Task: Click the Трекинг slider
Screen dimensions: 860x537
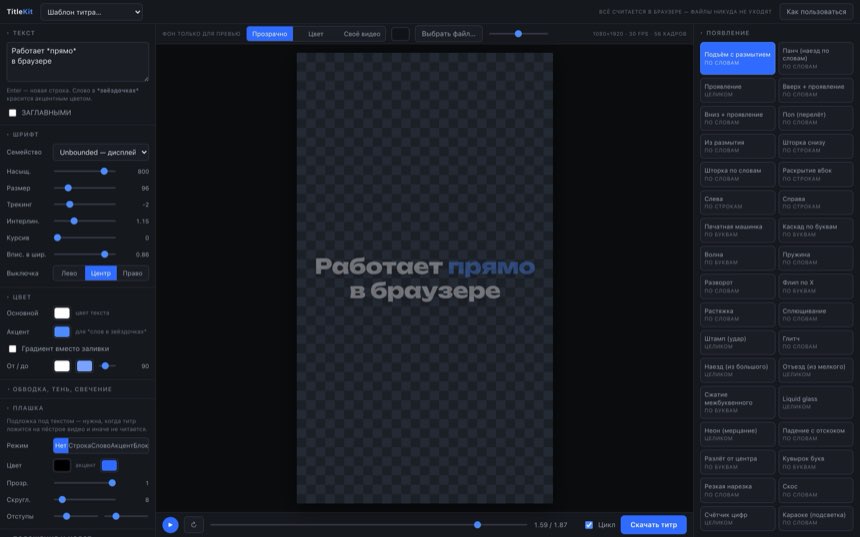Action: 85,205
